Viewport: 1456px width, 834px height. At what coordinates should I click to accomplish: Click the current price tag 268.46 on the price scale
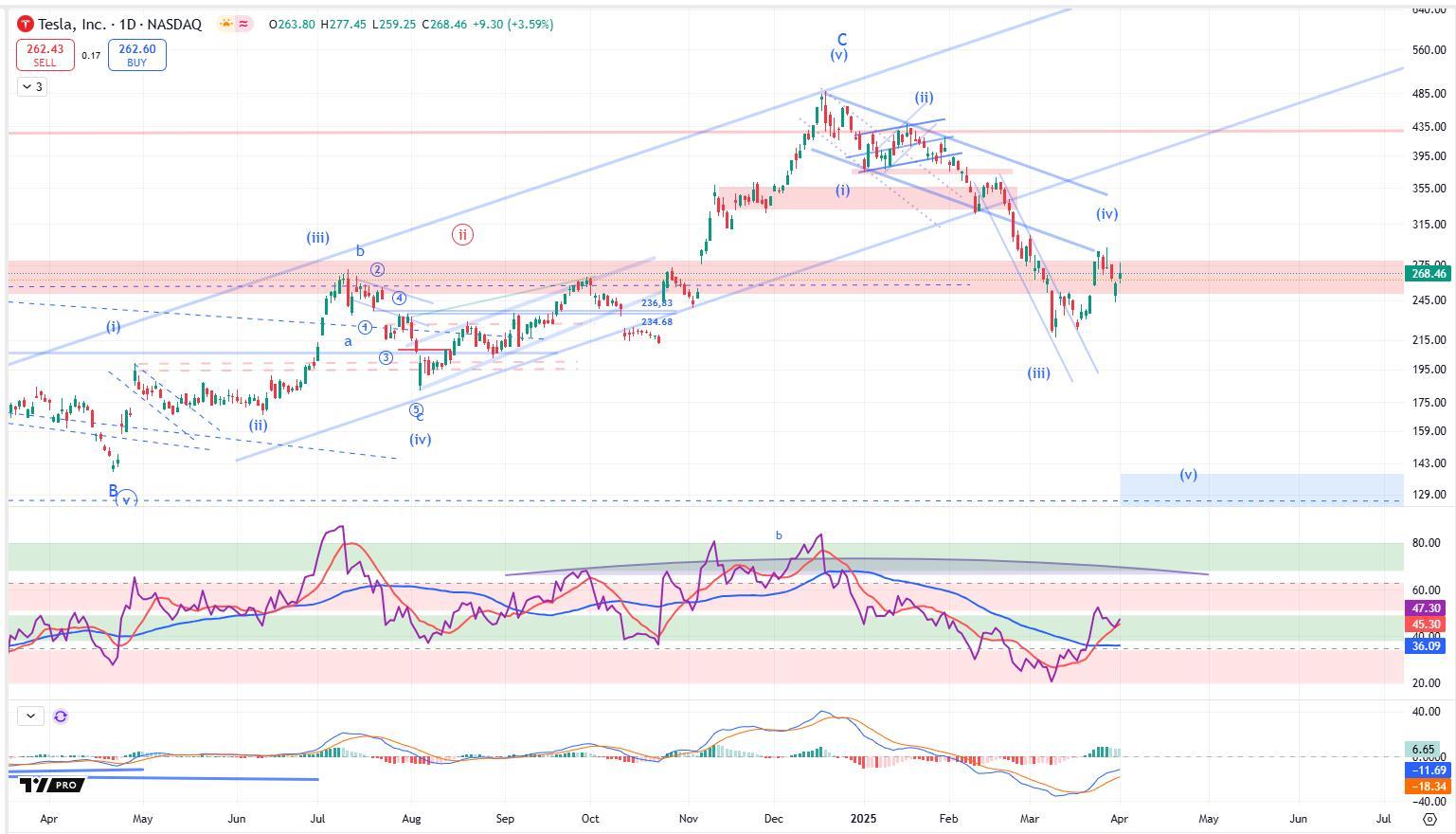click(x=1429, y=274)
